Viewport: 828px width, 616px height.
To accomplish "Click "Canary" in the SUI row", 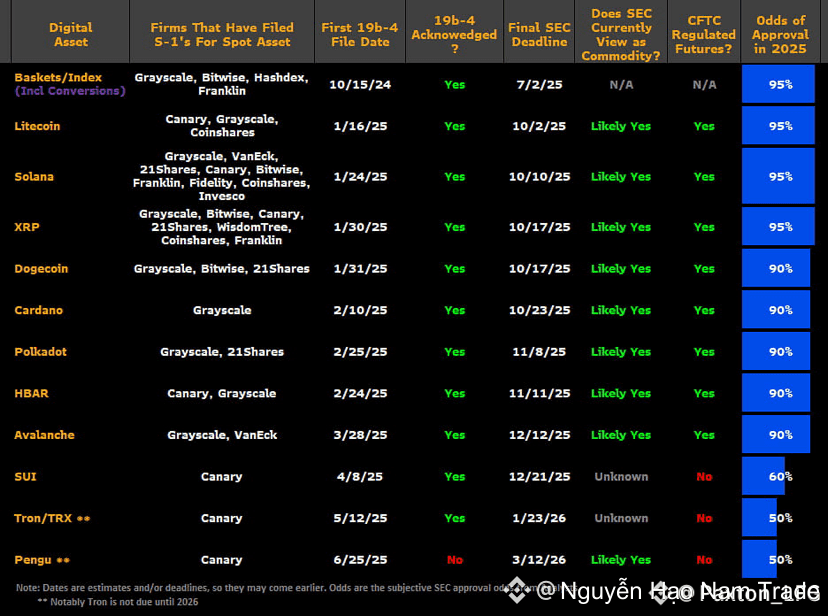I will click(x=222, y=477).
